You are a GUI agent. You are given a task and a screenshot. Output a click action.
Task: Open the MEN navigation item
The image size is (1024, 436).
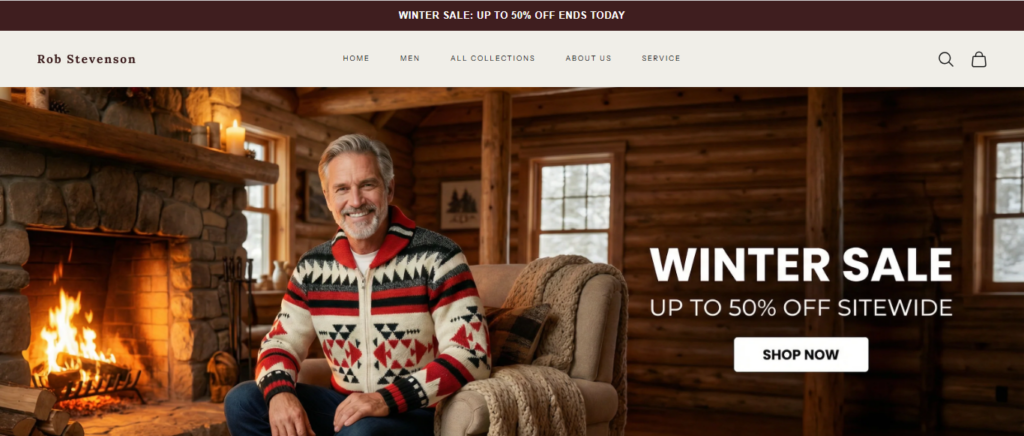[x=409, y=58]
